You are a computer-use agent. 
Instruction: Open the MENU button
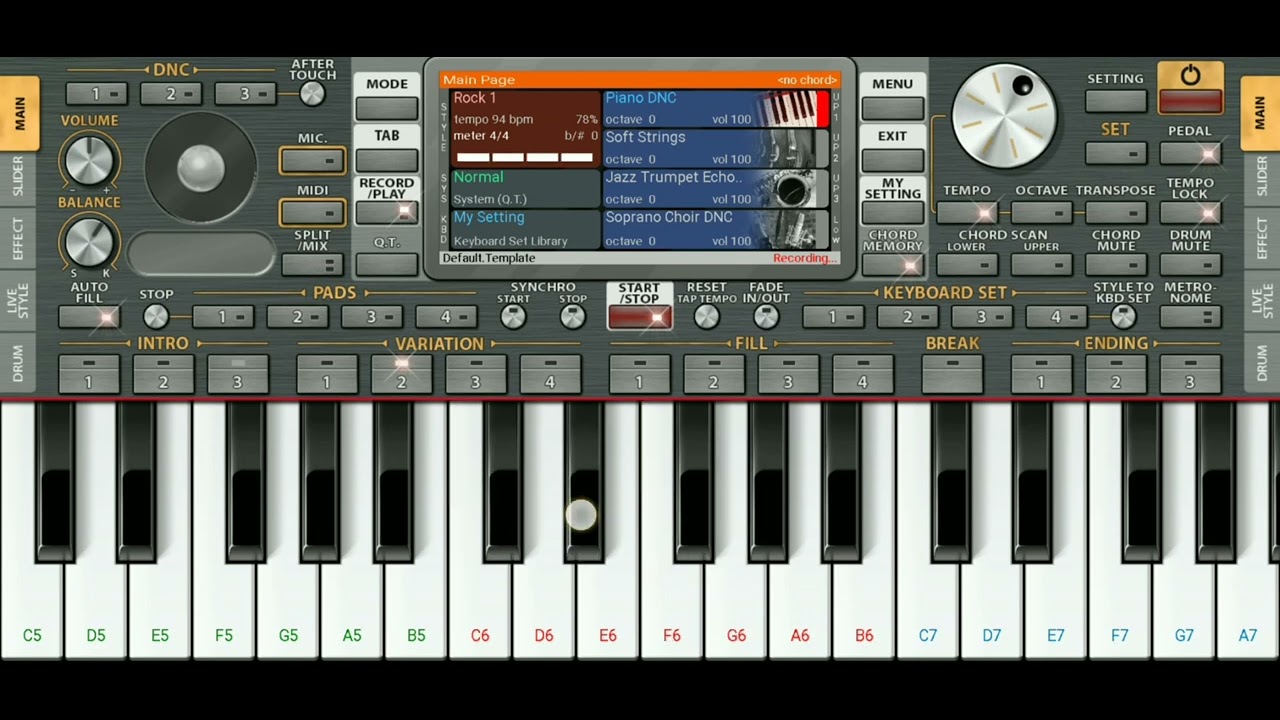click(x=892, y=108)
